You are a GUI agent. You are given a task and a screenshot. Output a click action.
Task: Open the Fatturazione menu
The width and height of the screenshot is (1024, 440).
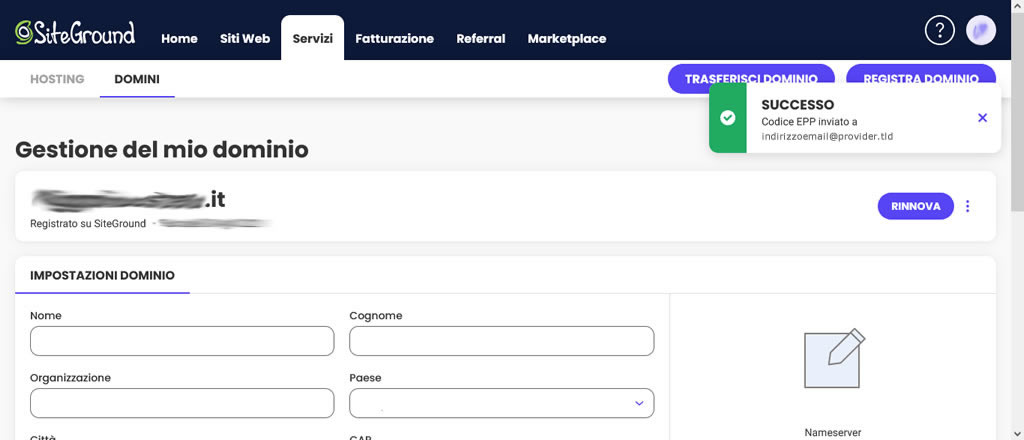point(394,39)
